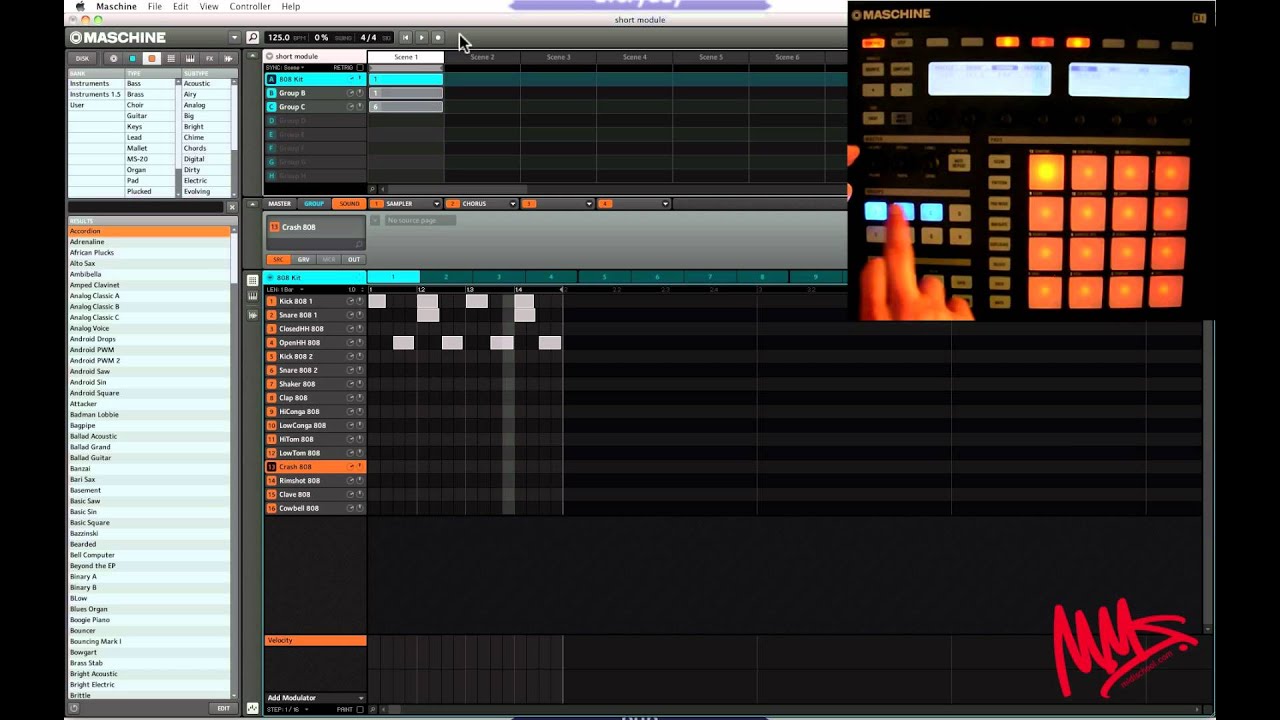Mute the Clap 808 sound
The height and width of the screenshot is (720, 1280).
(x=351, y=398)
